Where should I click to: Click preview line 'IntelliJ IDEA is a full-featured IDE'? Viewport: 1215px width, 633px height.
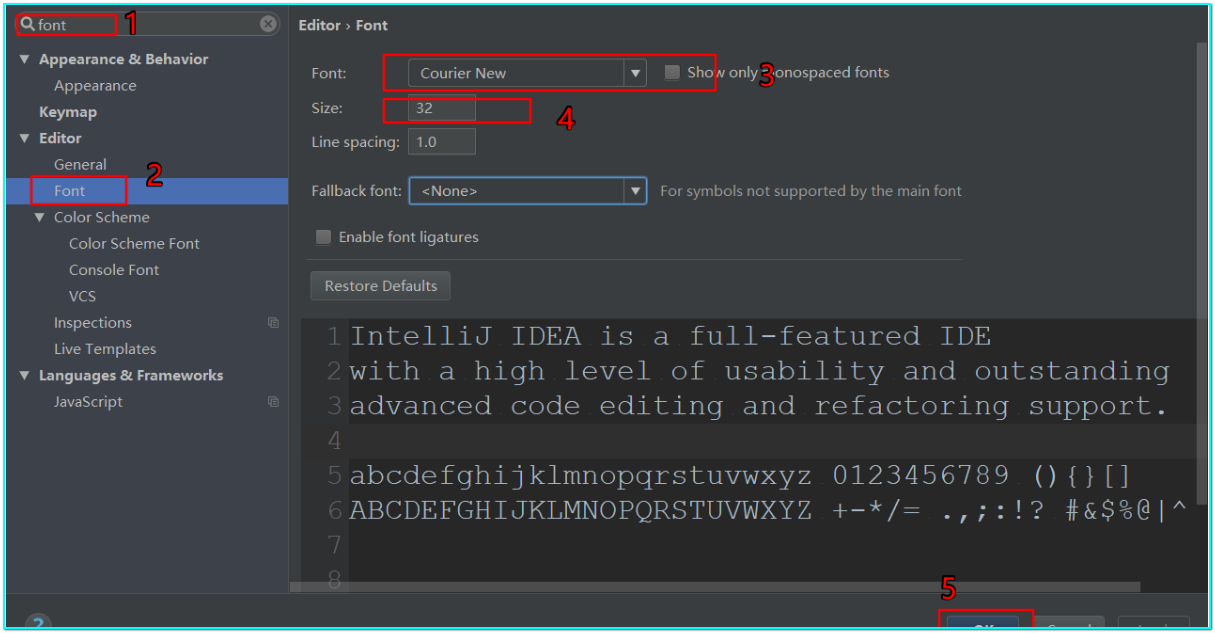(670, 336)
